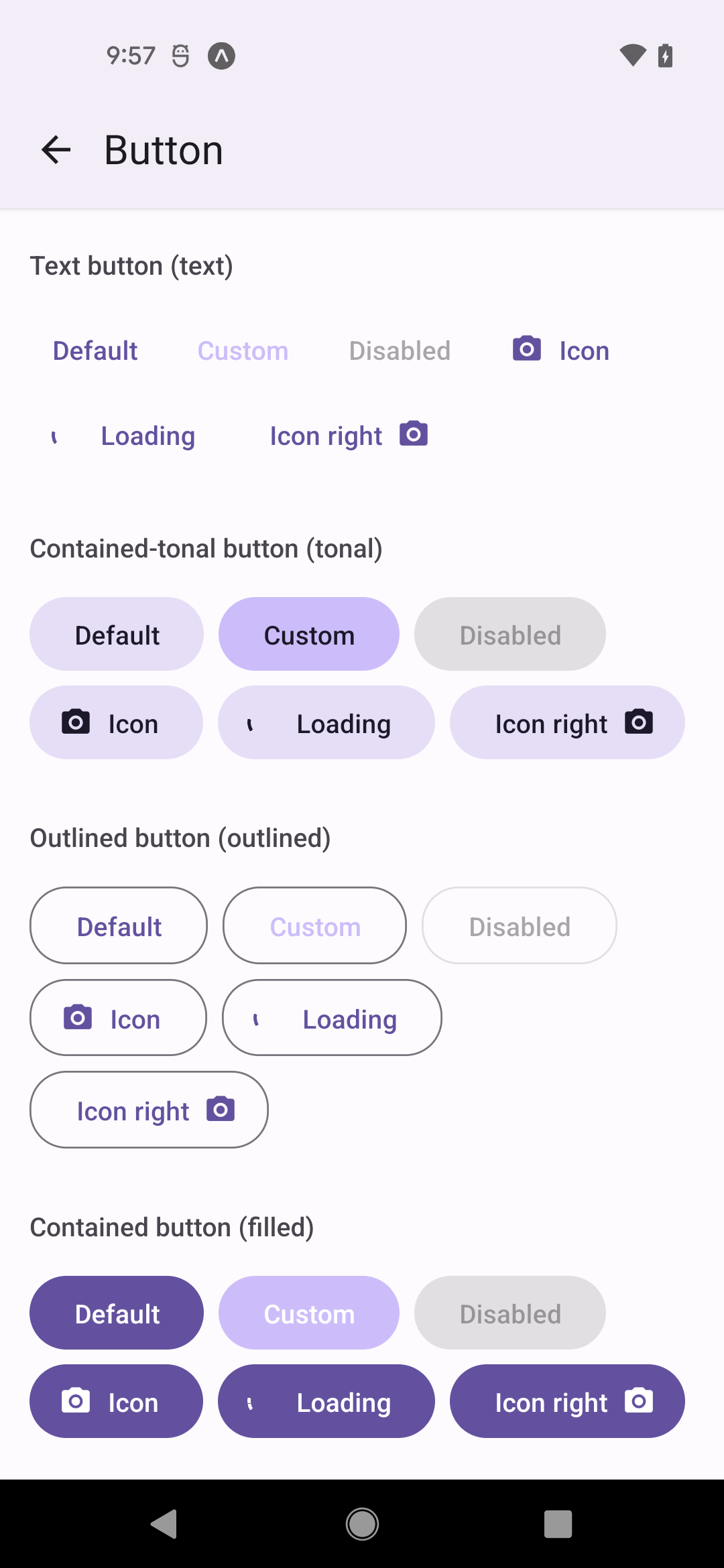Click camera icon in text Icon button

click(527, 349)
